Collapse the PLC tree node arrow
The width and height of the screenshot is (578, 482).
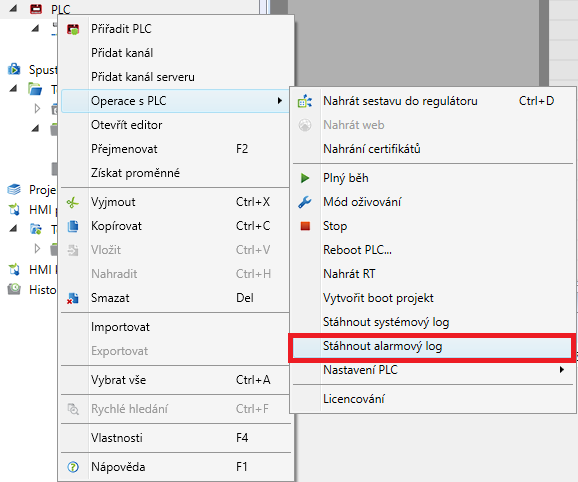13,8
